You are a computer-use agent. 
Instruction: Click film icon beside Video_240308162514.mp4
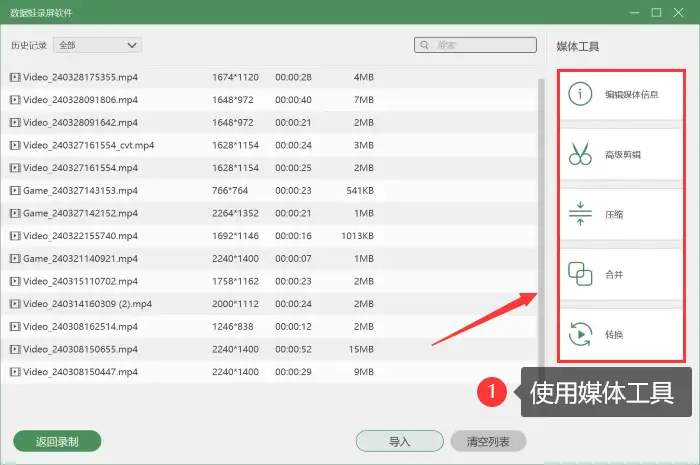pos(15,327)
